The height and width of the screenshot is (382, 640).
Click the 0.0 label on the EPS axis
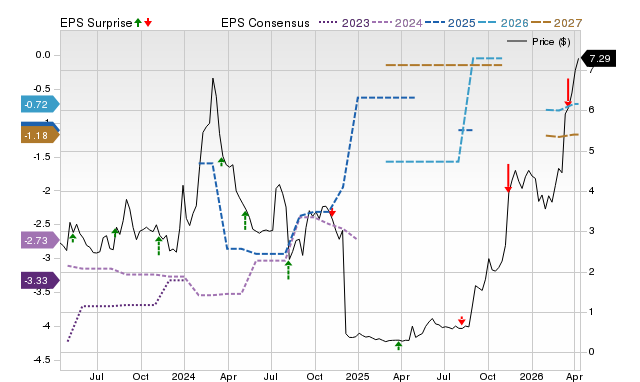(42, 55)
